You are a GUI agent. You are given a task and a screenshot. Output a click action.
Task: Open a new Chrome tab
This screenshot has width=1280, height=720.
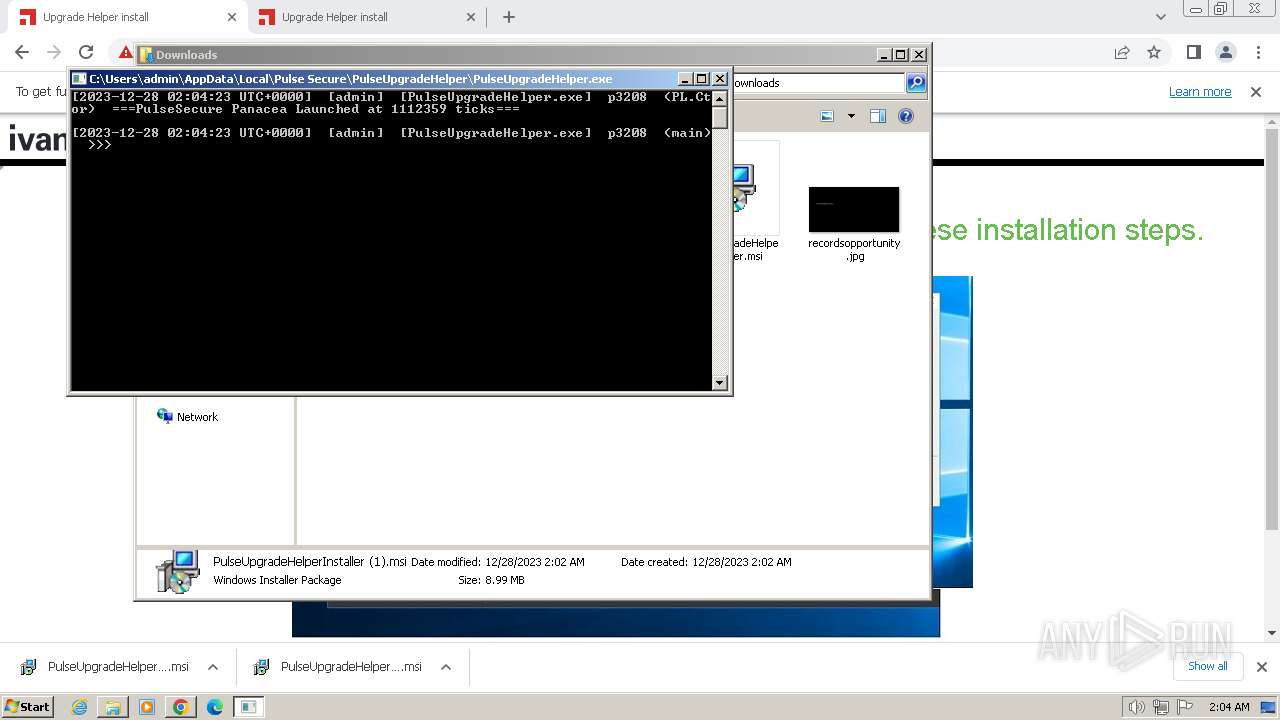[509, 17]
